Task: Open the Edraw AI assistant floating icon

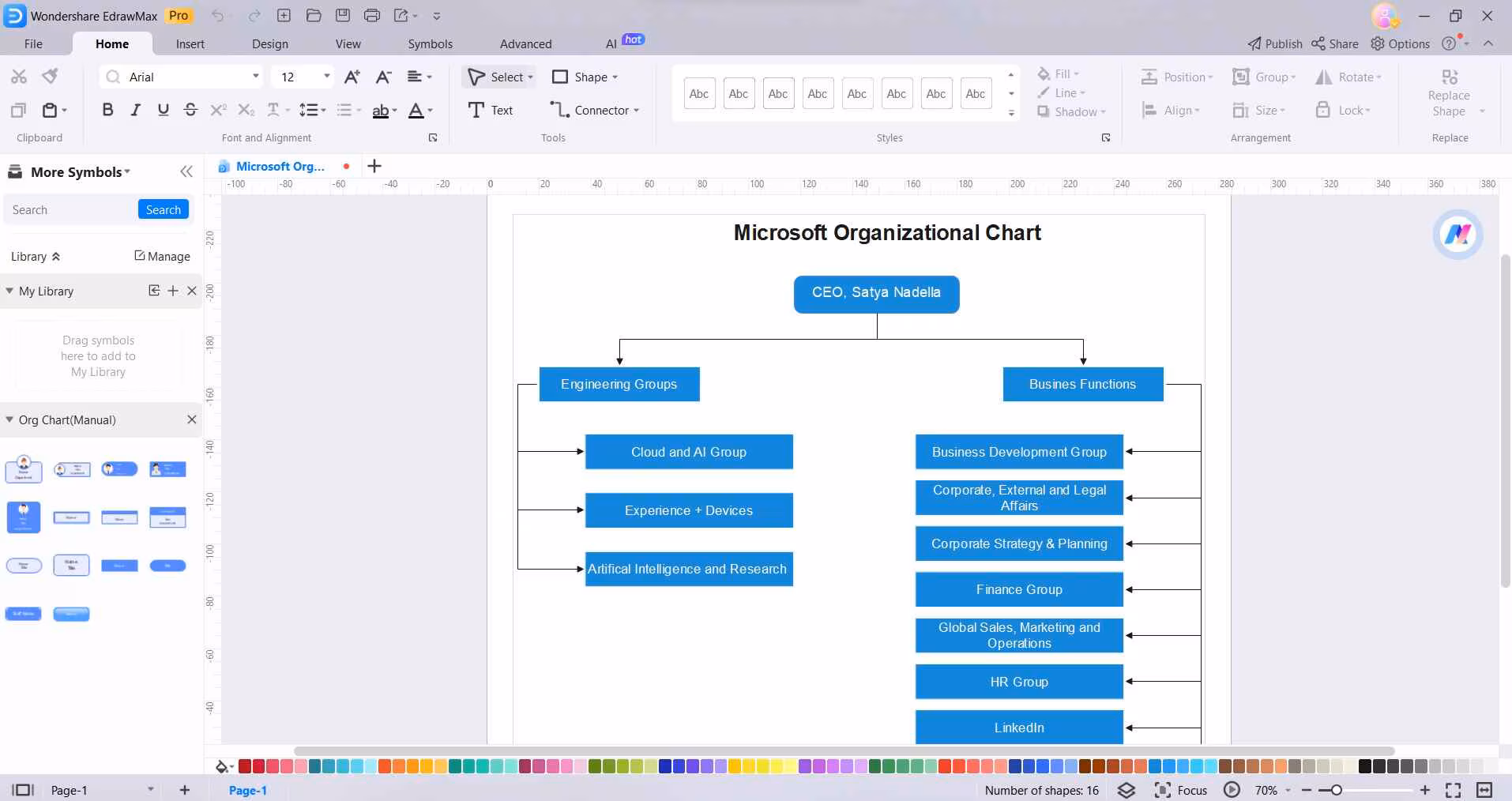Action: 1457,234
